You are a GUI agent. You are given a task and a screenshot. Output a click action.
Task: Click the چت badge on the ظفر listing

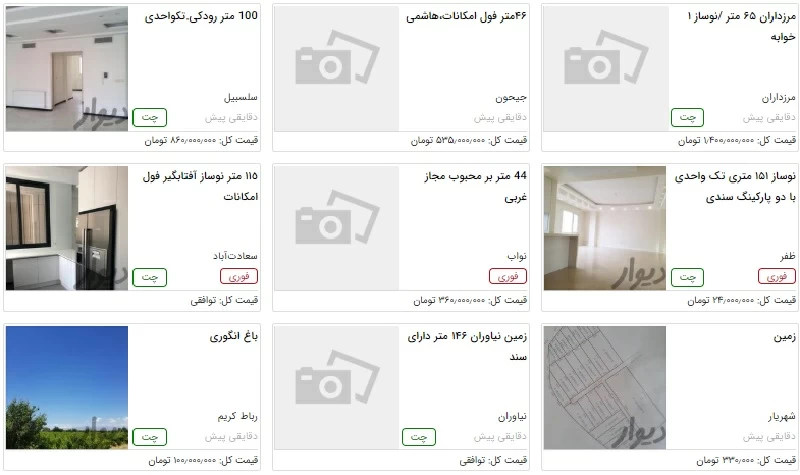tap(687, 277)
